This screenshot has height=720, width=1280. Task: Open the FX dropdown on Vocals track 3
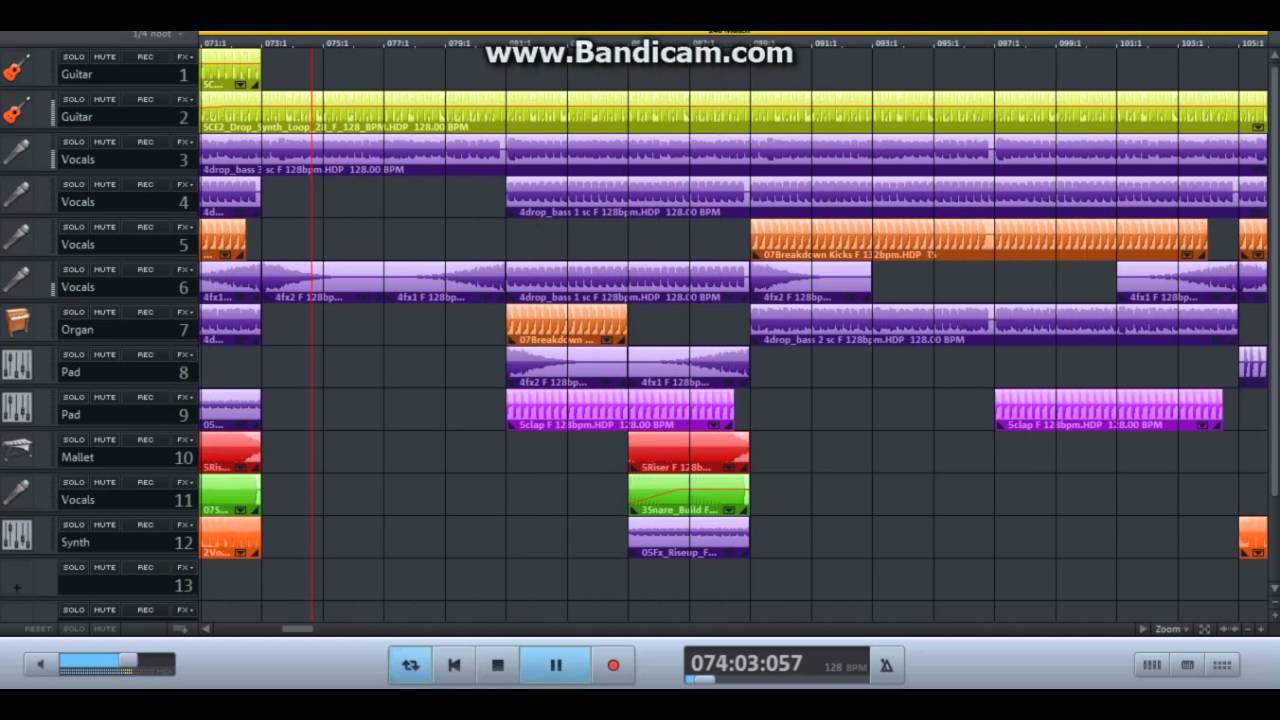[184, 142]
